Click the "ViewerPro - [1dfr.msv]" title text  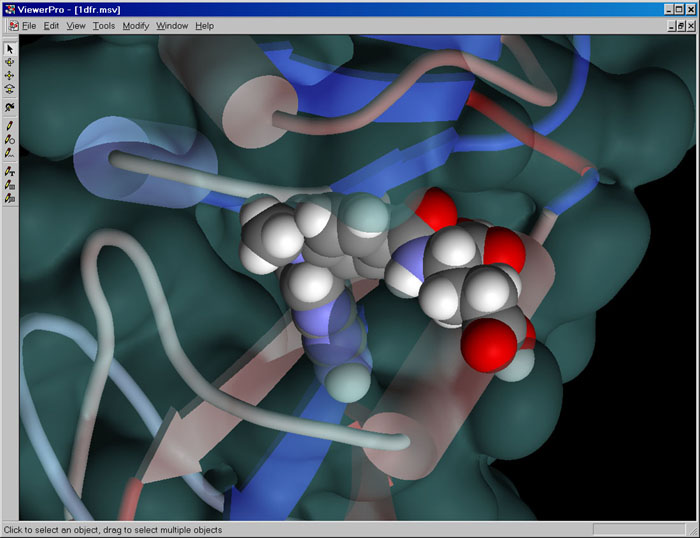click(x=69, y=9)
